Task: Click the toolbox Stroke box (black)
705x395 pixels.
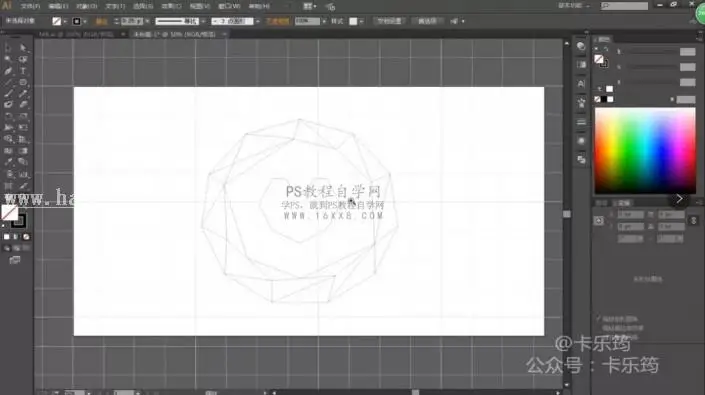Action: tap(19, 221)
